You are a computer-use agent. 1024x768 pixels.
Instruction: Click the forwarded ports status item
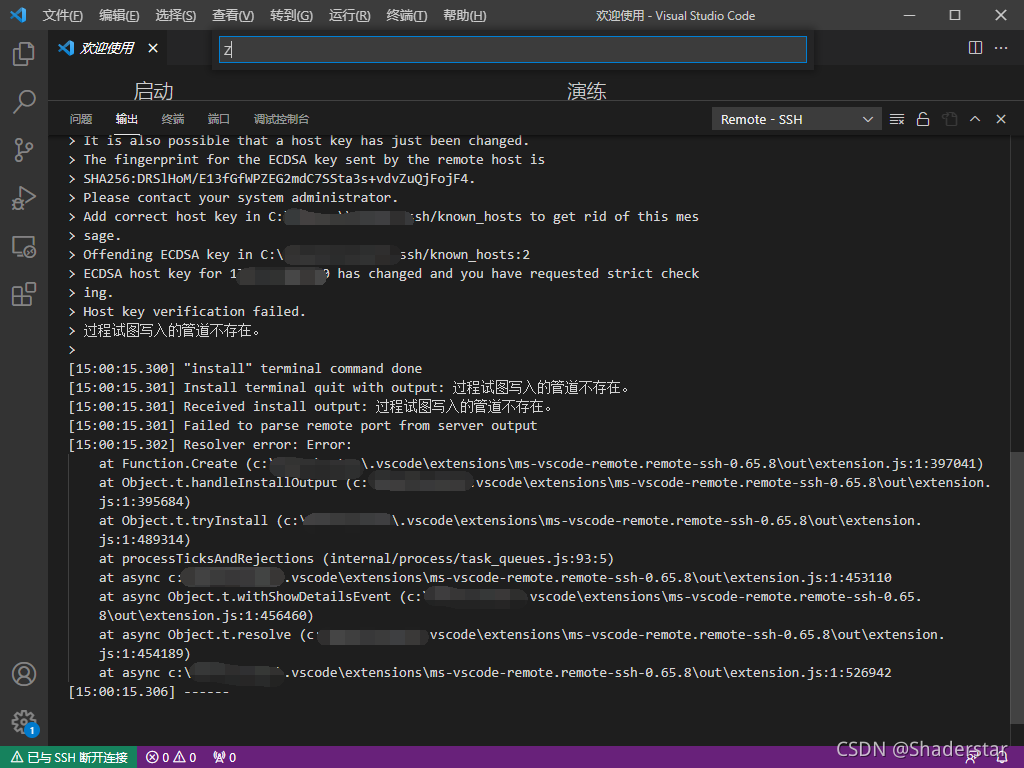tap(225, 757)
